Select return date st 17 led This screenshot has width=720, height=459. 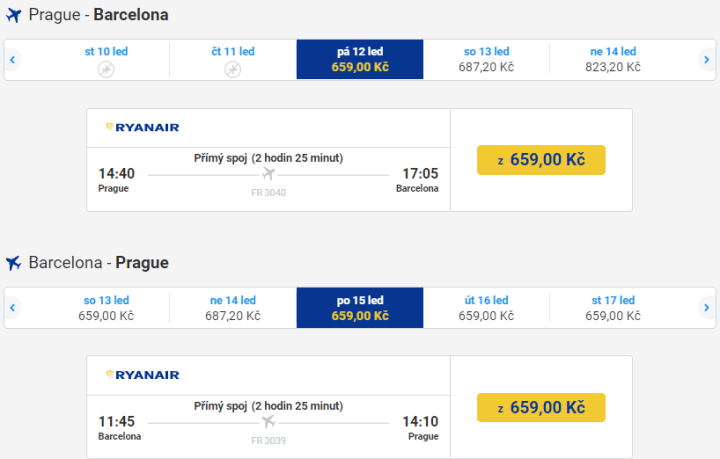tap(612, 308)
